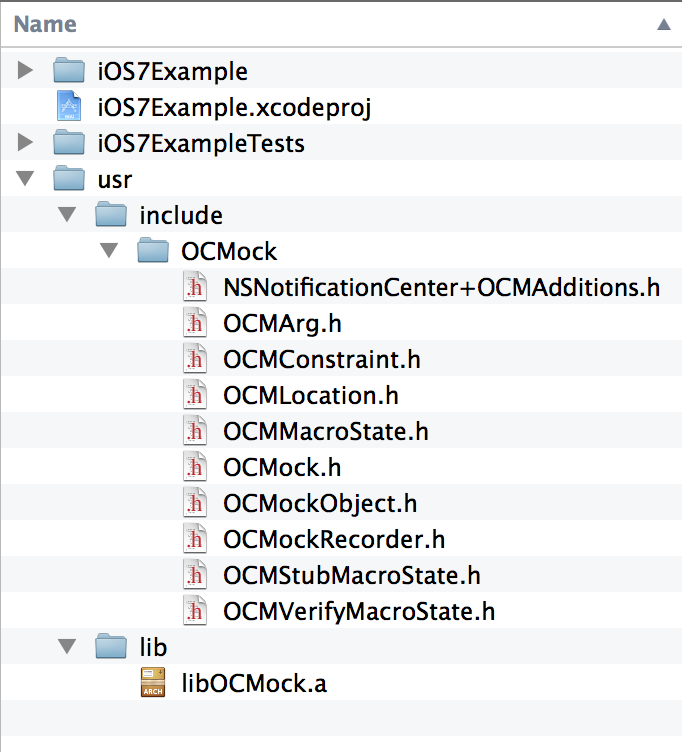The image size is (682, 752).
Task: Collapse the lib folder triangle
Action: 67,646
